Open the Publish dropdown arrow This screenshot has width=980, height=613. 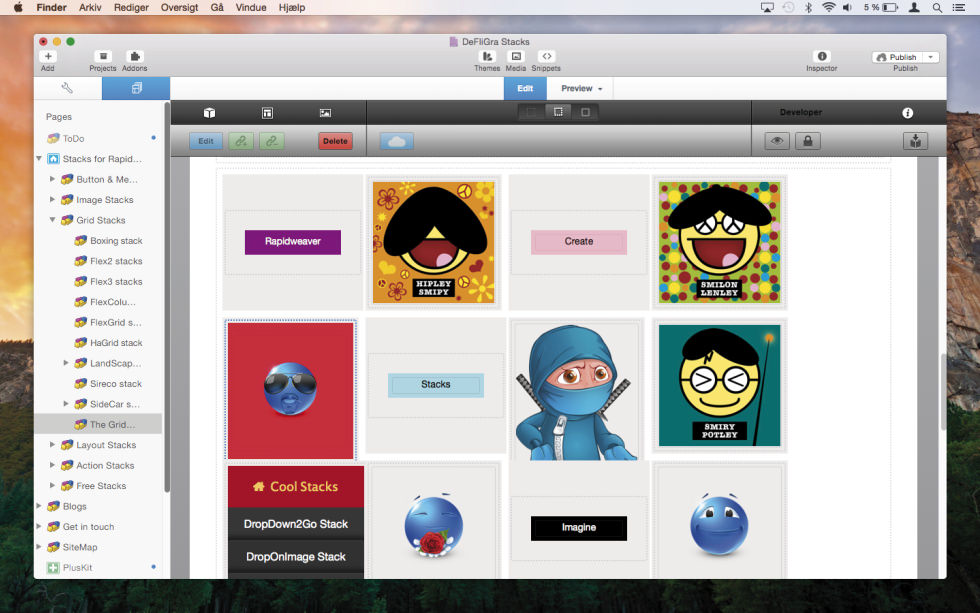click(931, 57)
